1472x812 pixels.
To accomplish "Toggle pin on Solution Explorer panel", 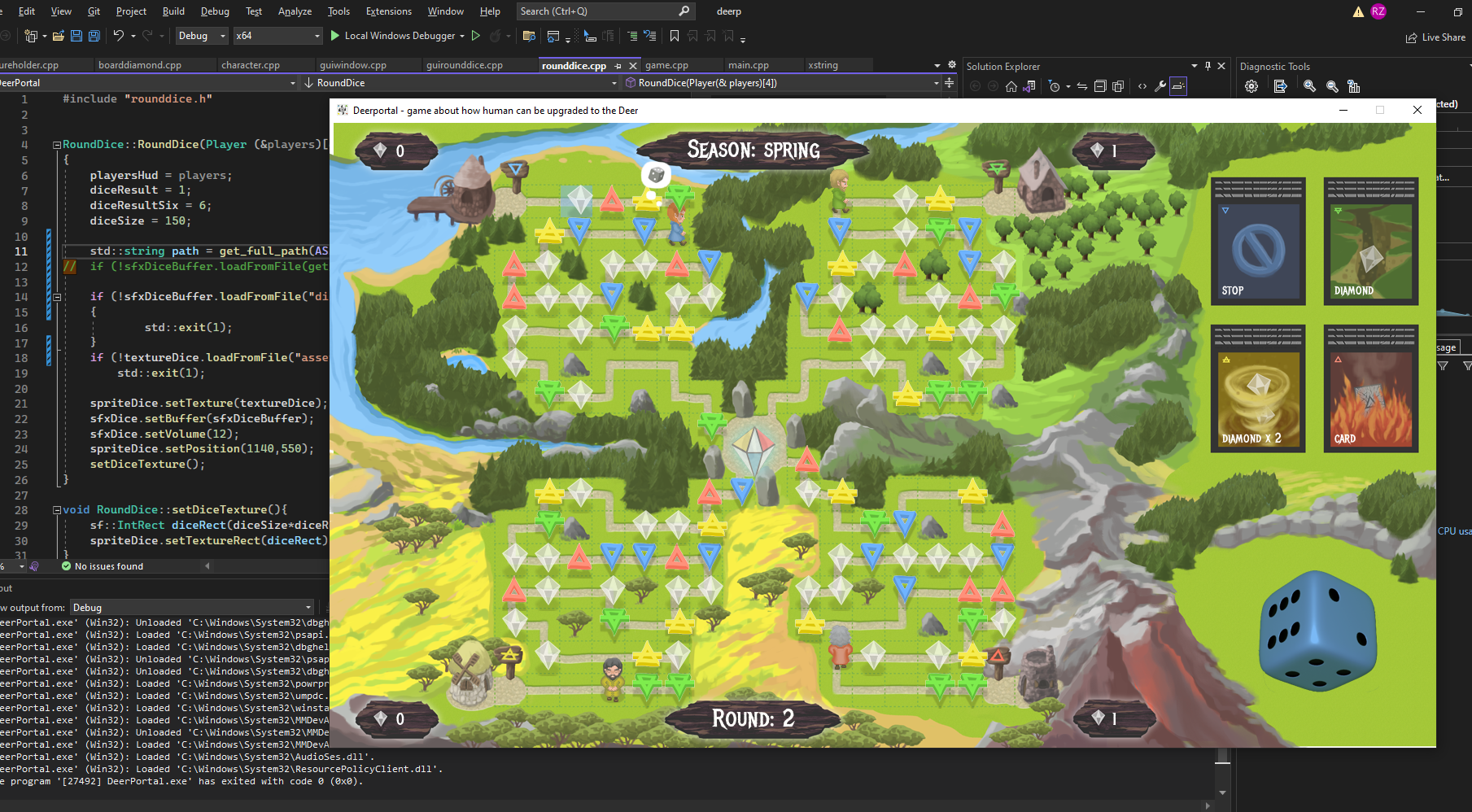I will pyautogui.click(x=1208, y=66).
